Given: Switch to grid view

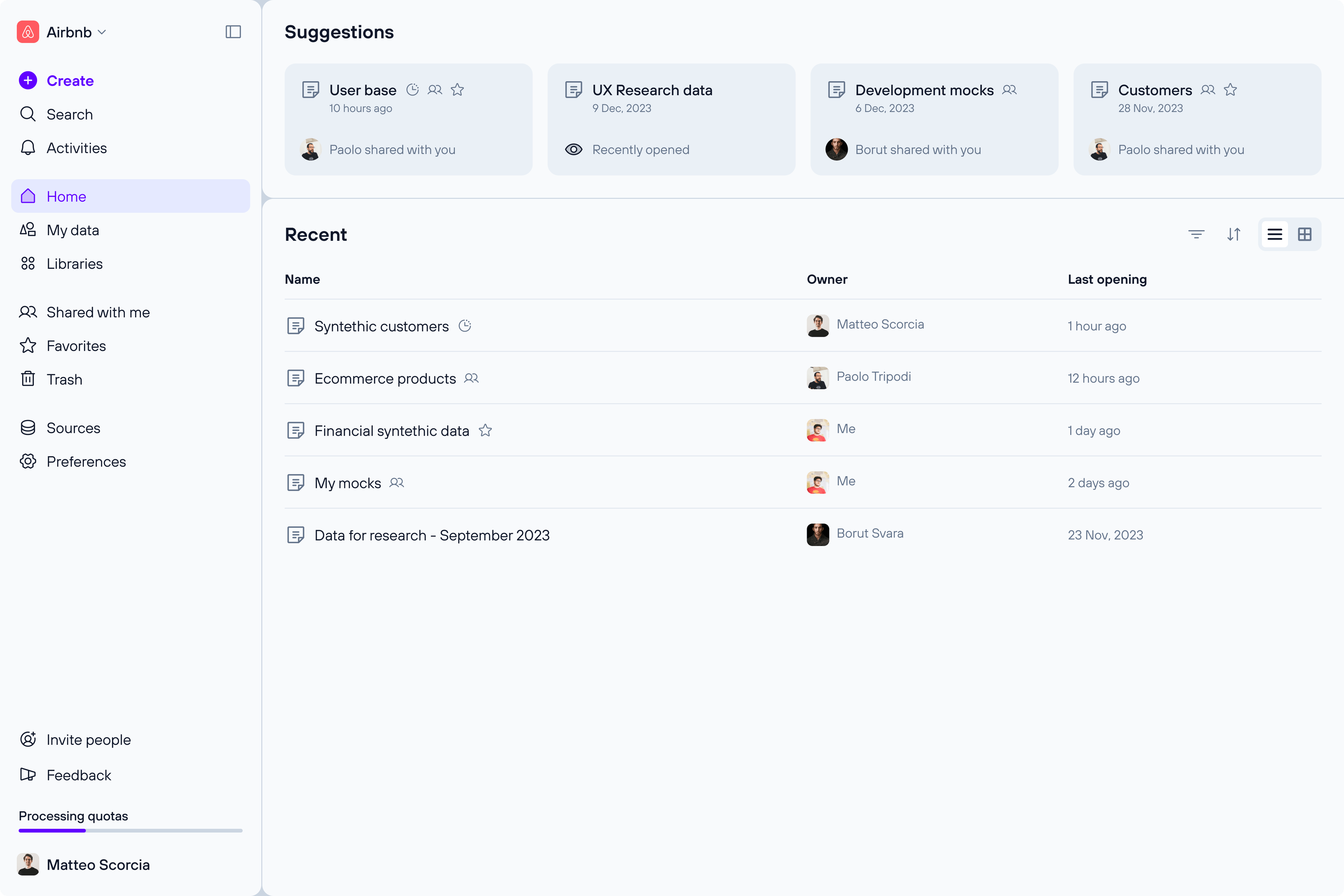Looking at the screenshot, I should (x=1304, y=234).
